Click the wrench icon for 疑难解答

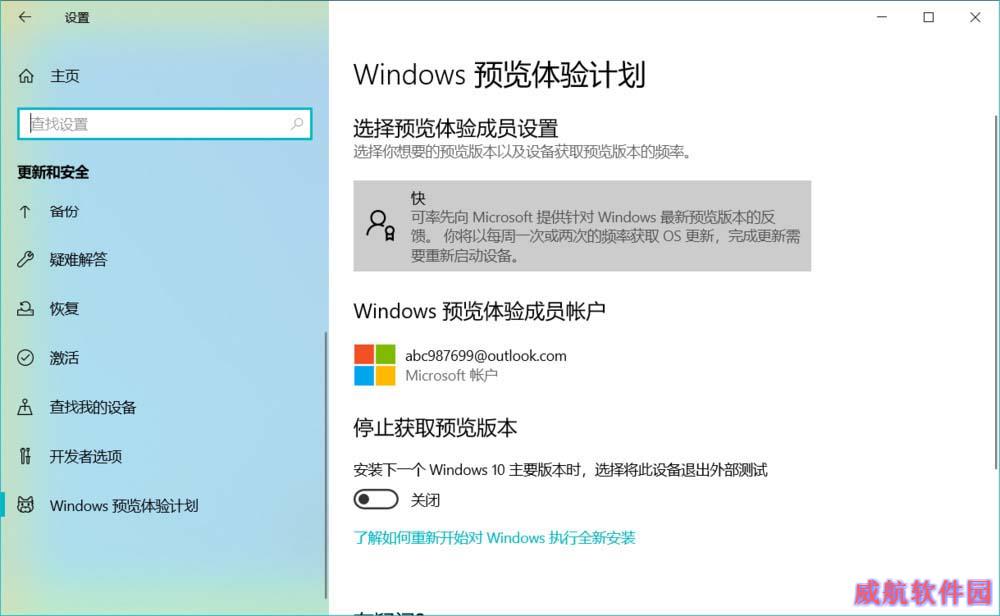[x=26, y=259]
